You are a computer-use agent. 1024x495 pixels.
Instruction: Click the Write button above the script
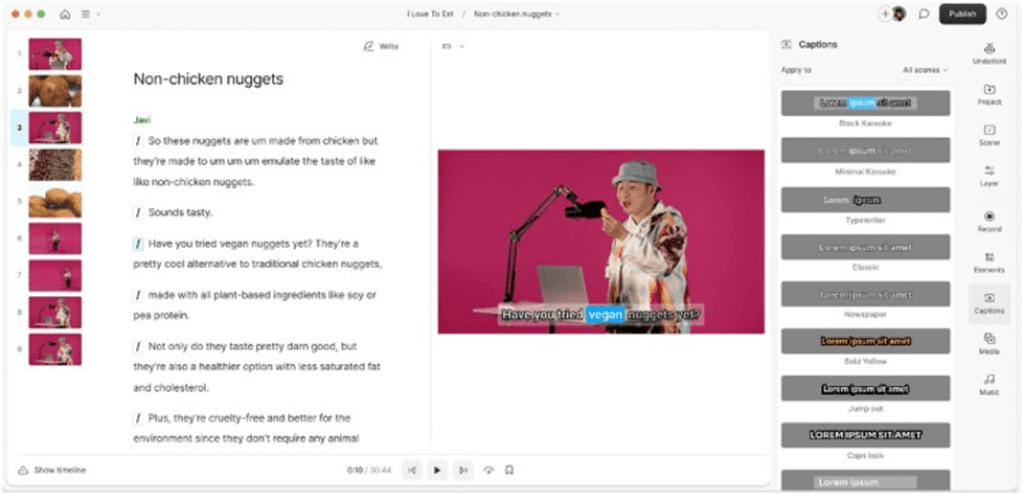381,46
